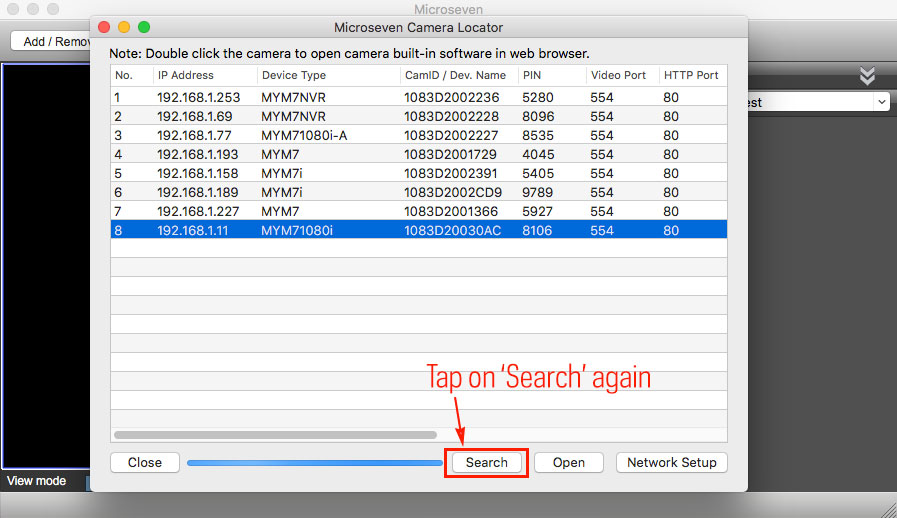
Task: Click the PIN column header
Action: pyautogui.click(x=549, y=75)
